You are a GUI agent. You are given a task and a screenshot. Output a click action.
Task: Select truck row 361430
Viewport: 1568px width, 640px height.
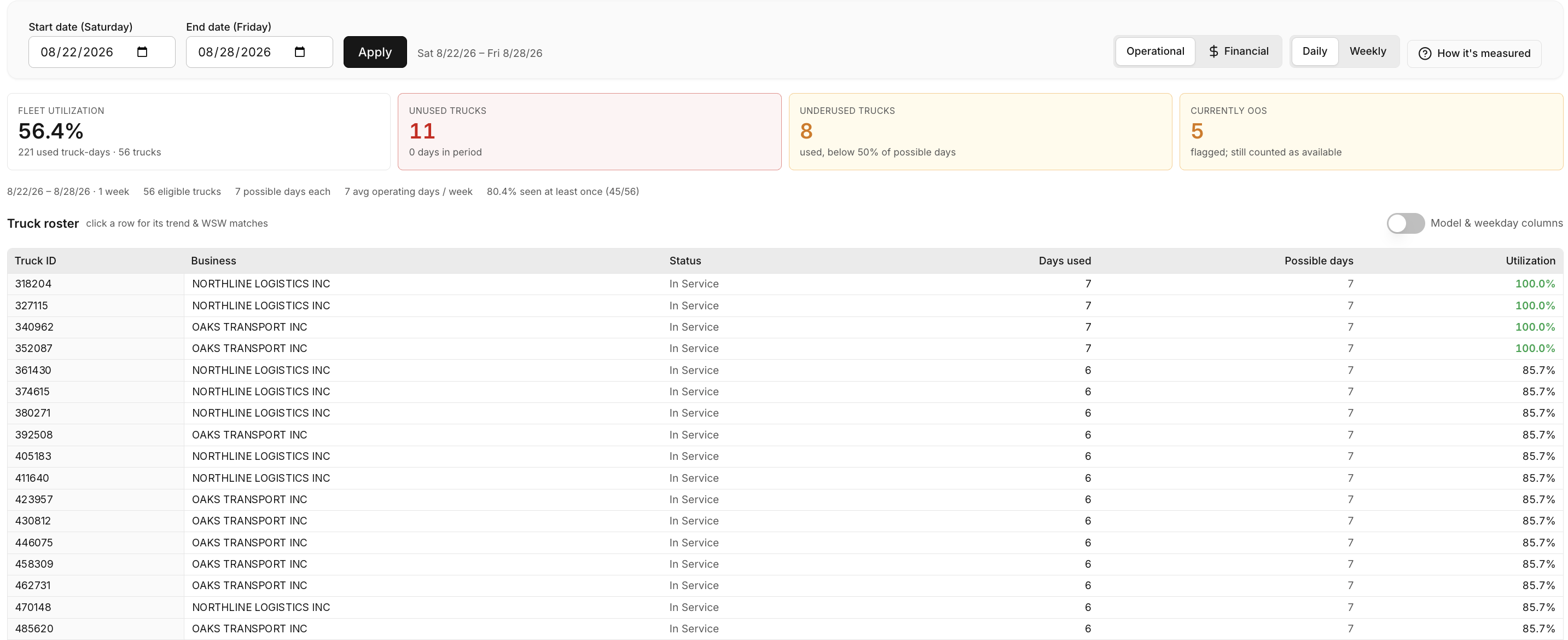click(785, 370)
